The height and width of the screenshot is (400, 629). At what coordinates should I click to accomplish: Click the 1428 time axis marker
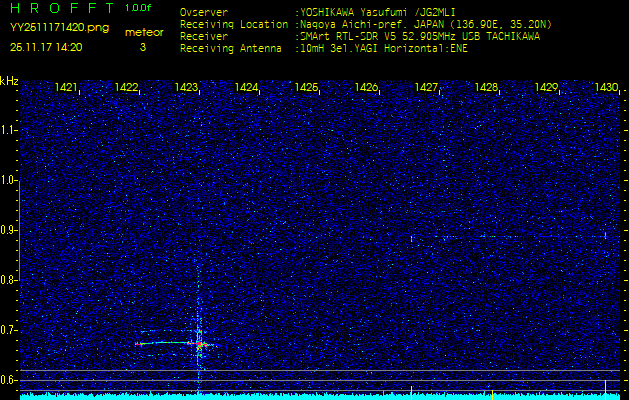point(486,88)
